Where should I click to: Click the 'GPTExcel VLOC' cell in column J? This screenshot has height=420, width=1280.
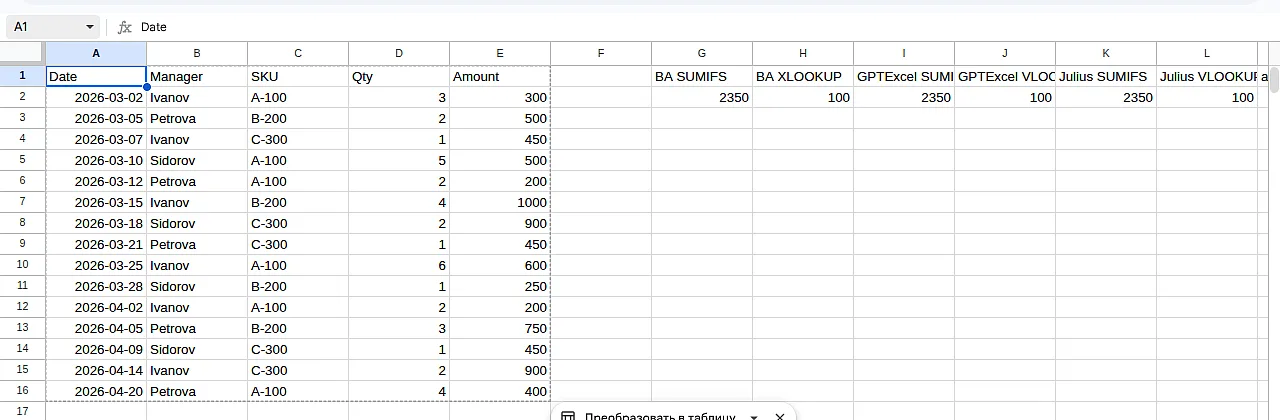tap(1005, 76)
